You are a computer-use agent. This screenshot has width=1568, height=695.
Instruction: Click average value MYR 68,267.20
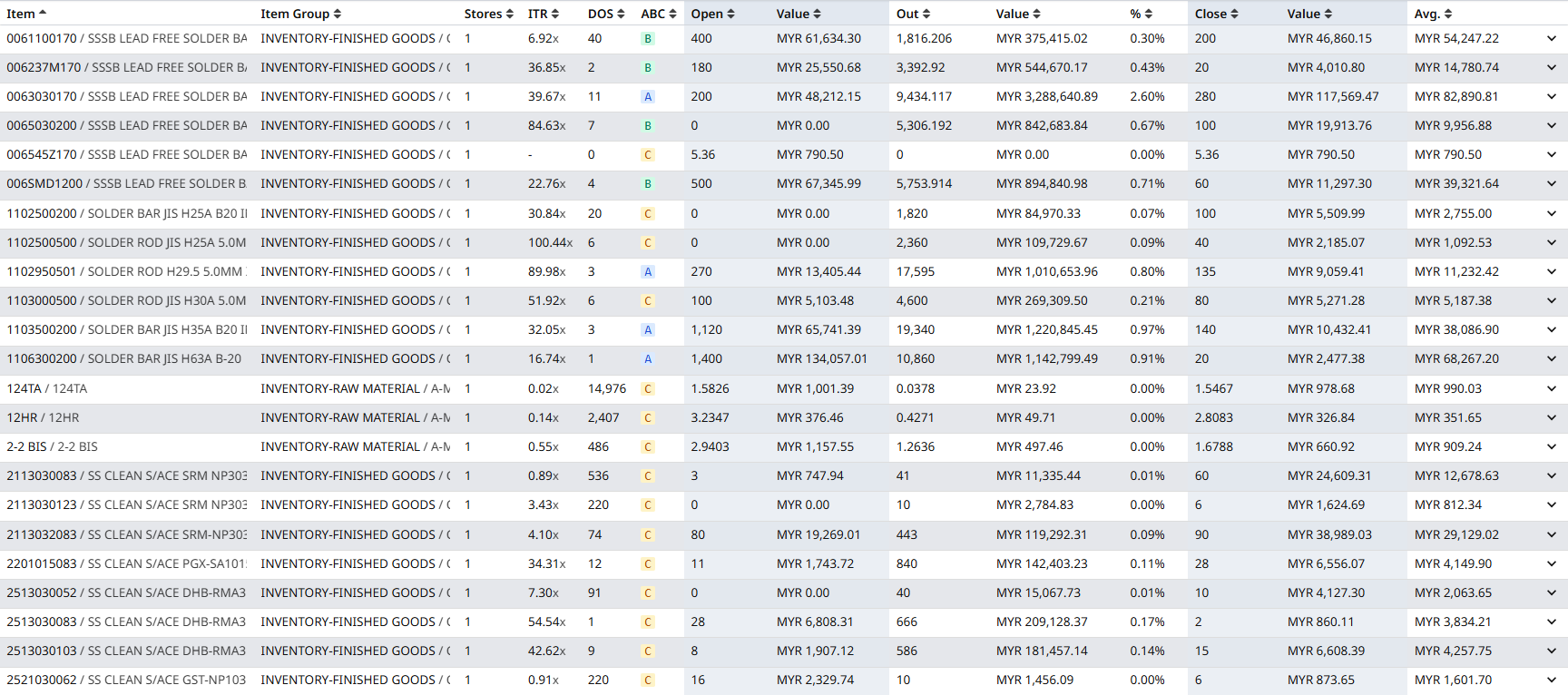click(1456, 358)
